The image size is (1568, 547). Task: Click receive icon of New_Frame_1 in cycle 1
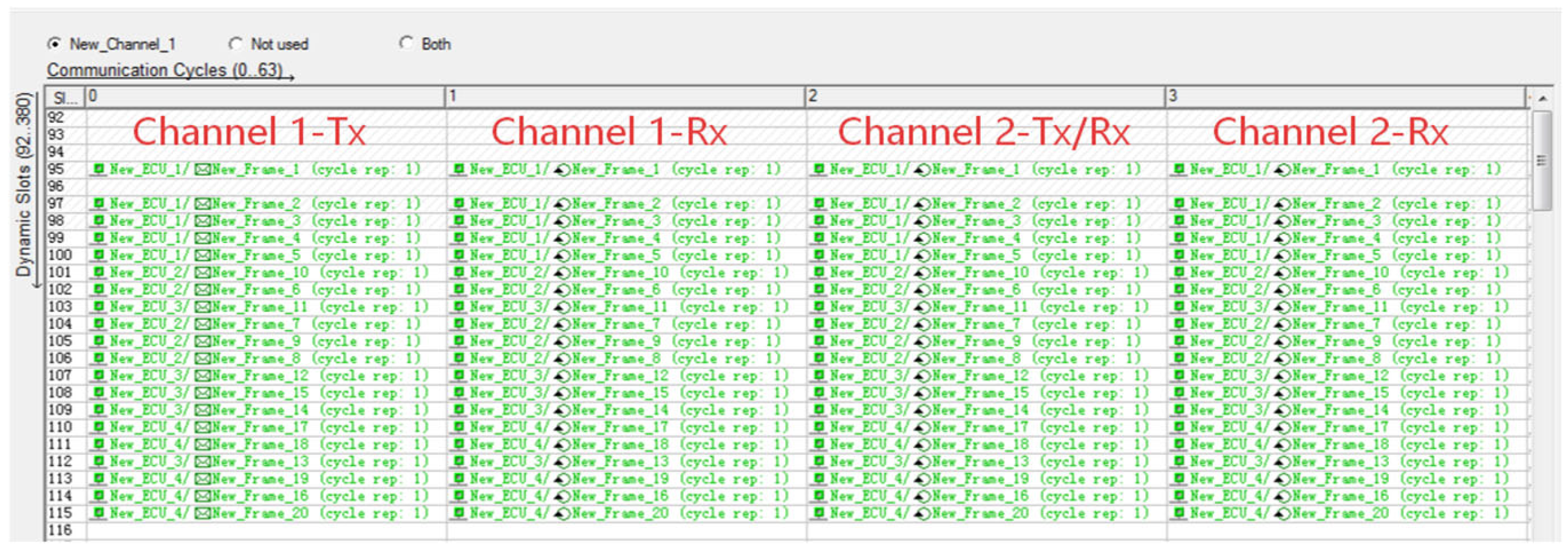pyautogui.click(x=562, y=170)
